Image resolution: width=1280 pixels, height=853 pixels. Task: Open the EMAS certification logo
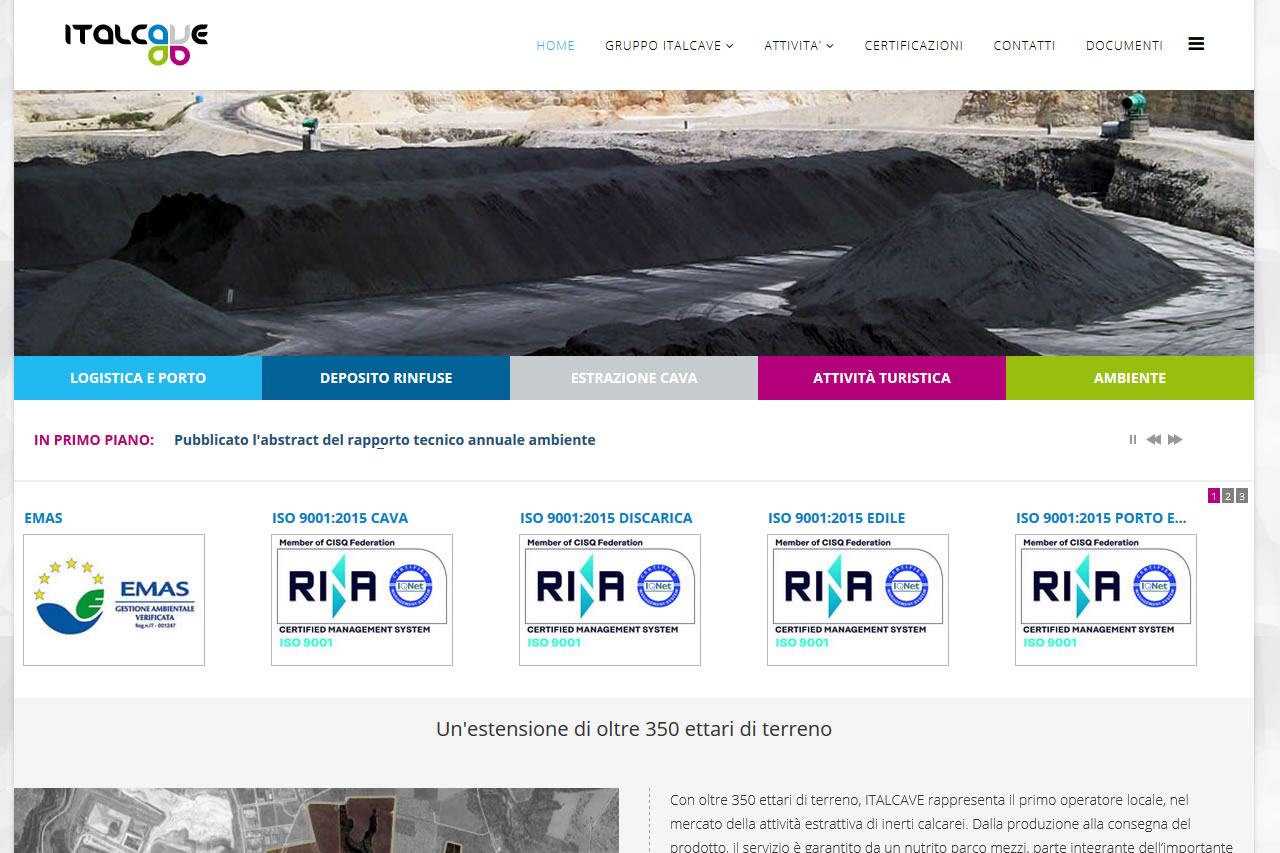114,600
